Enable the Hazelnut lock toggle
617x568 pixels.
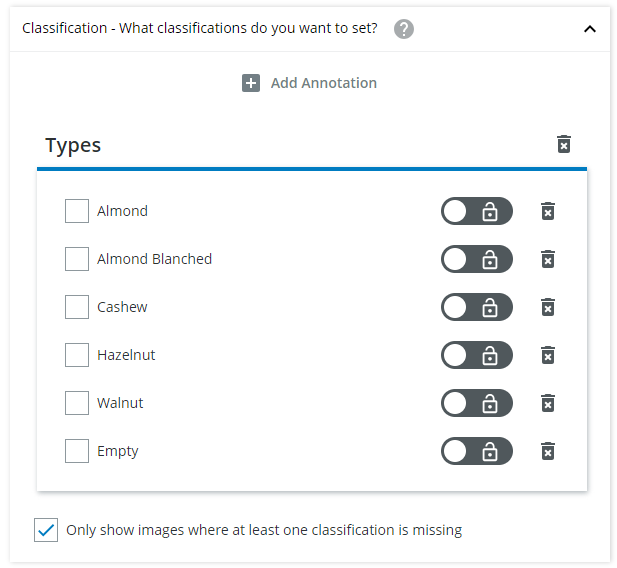pyautogui.click(x=476, y=355)
